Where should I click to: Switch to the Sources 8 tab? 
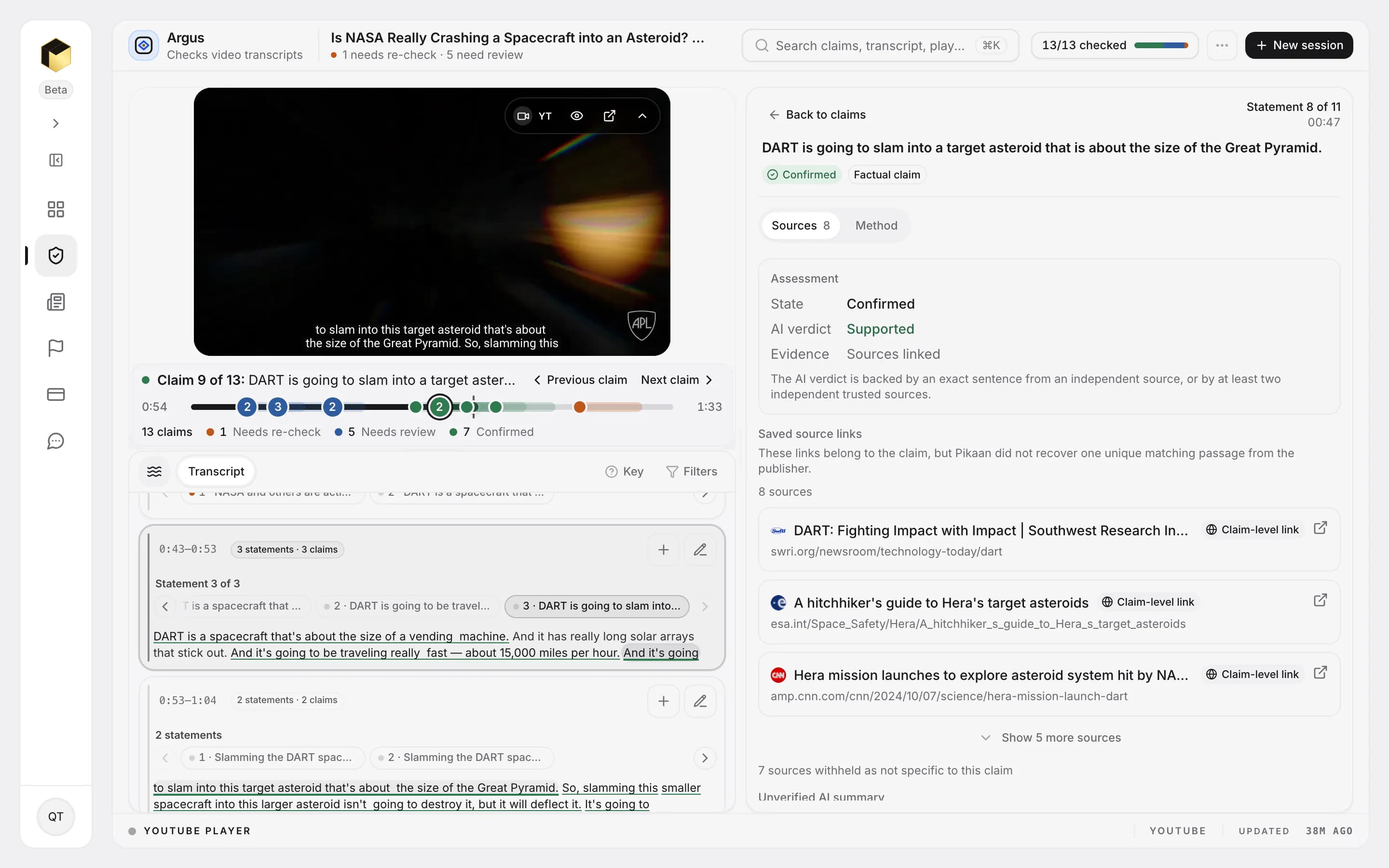pos(800,226)
